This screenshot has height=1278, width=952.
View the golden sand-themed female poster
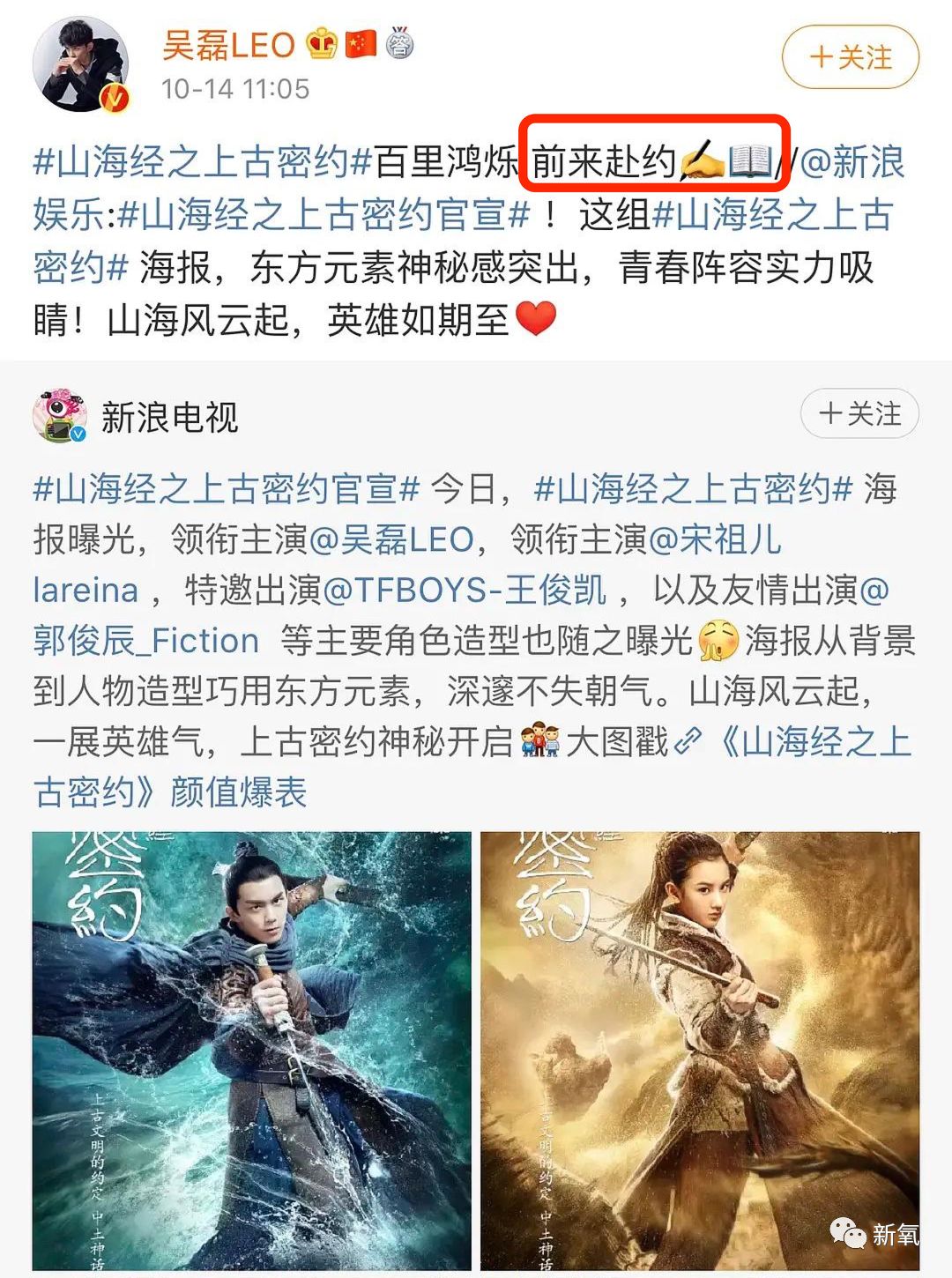pos(700,1051)
